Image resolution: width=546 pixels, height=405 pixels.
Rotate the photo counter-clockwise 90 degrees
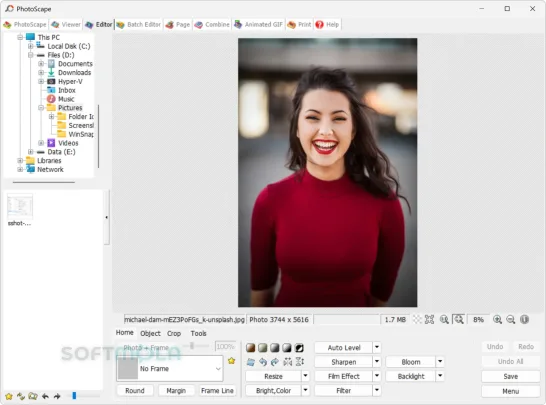(x=263, y=362)
